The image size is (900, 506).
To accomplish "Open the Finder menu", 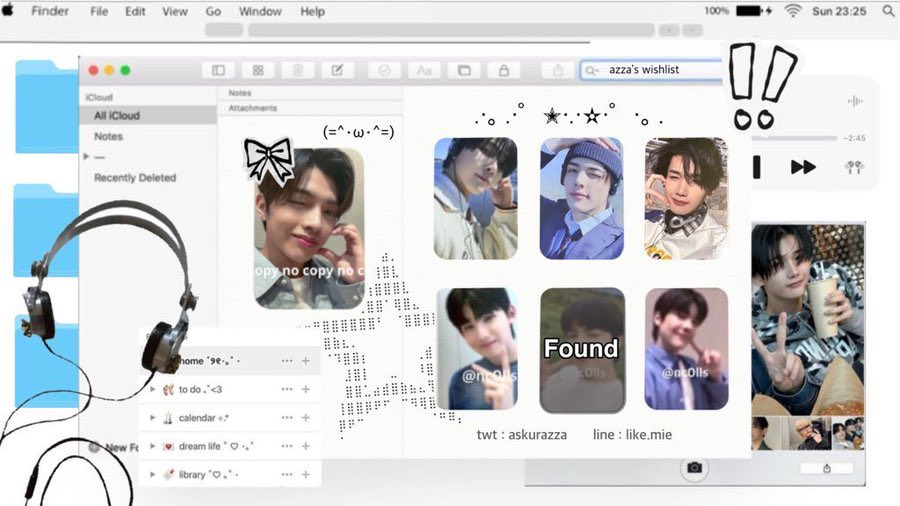I will [x=50, y=11].
